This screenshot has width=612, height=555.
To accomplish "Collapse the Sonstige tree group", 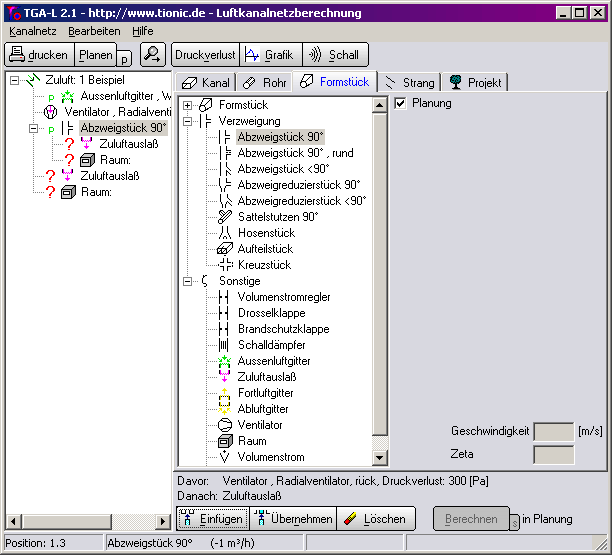I will [x=187, y=281].
